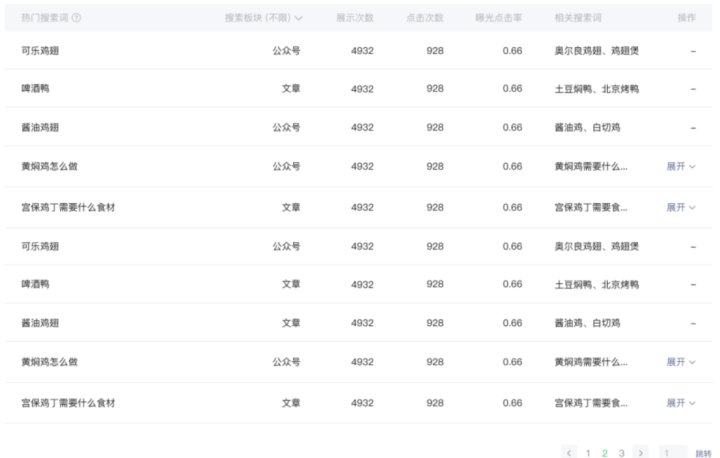Go to the next page arrow
Viewport: 720px width, 458px height.
tap(641, 453)
